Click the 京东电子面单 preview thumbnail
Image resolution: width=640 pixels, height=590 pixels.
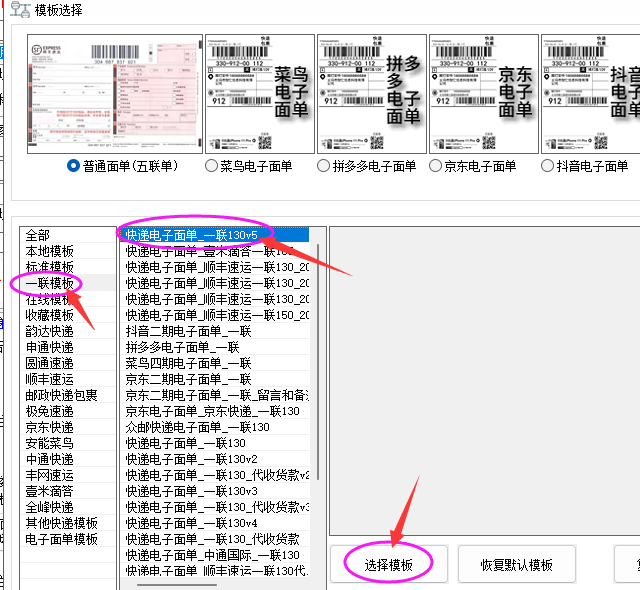click(x=484, y=94)
